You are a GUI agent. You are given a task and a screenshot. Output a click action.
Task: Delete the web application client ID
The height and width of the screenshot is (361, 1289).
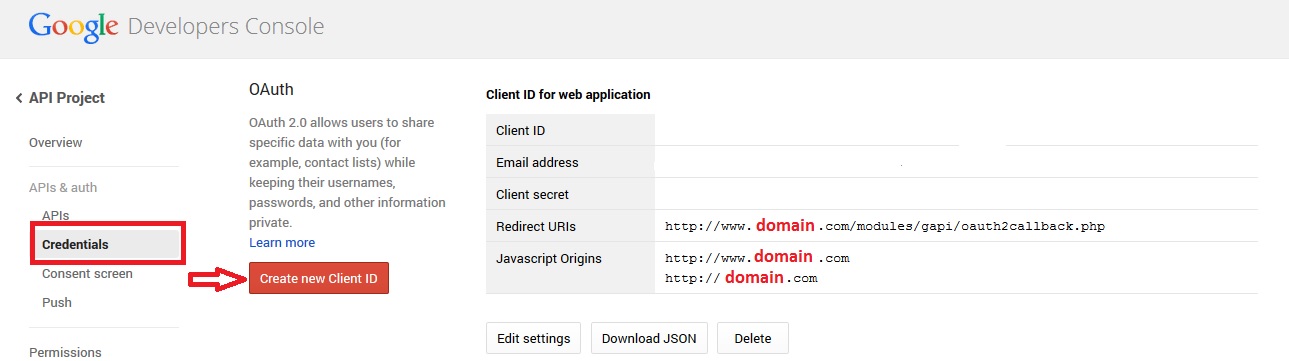click(753, 338)
